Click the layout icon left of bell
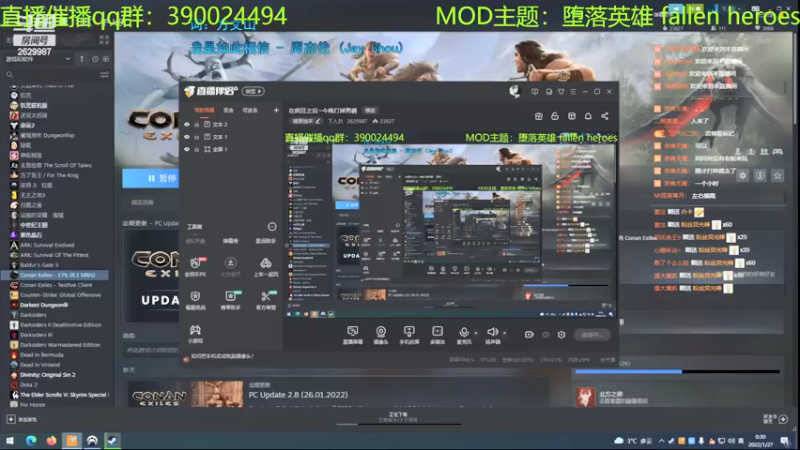 coord(571,116)
